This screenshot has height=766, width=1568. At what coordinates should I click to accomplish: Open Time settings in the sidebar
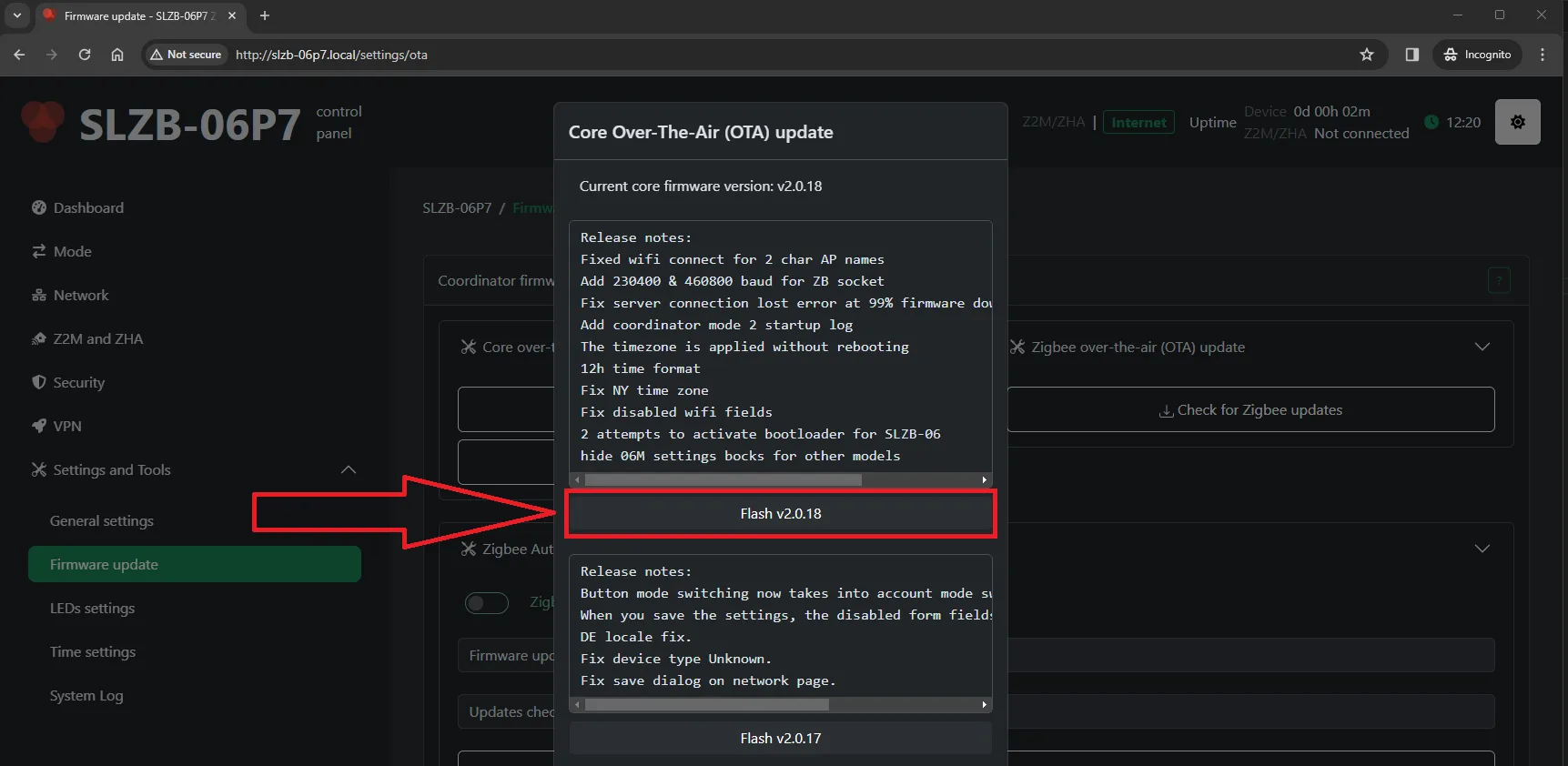click(92, 651)
